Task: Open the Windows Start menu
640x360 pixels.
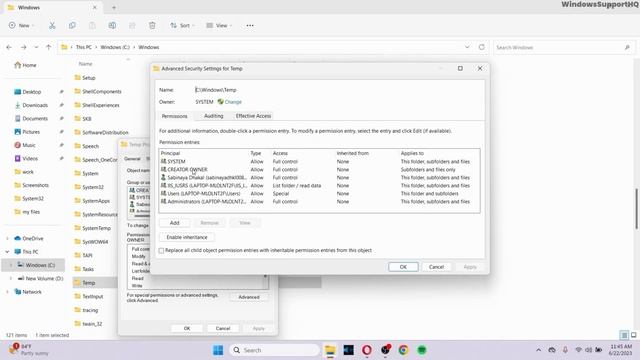Action: [x=218, y=350]
